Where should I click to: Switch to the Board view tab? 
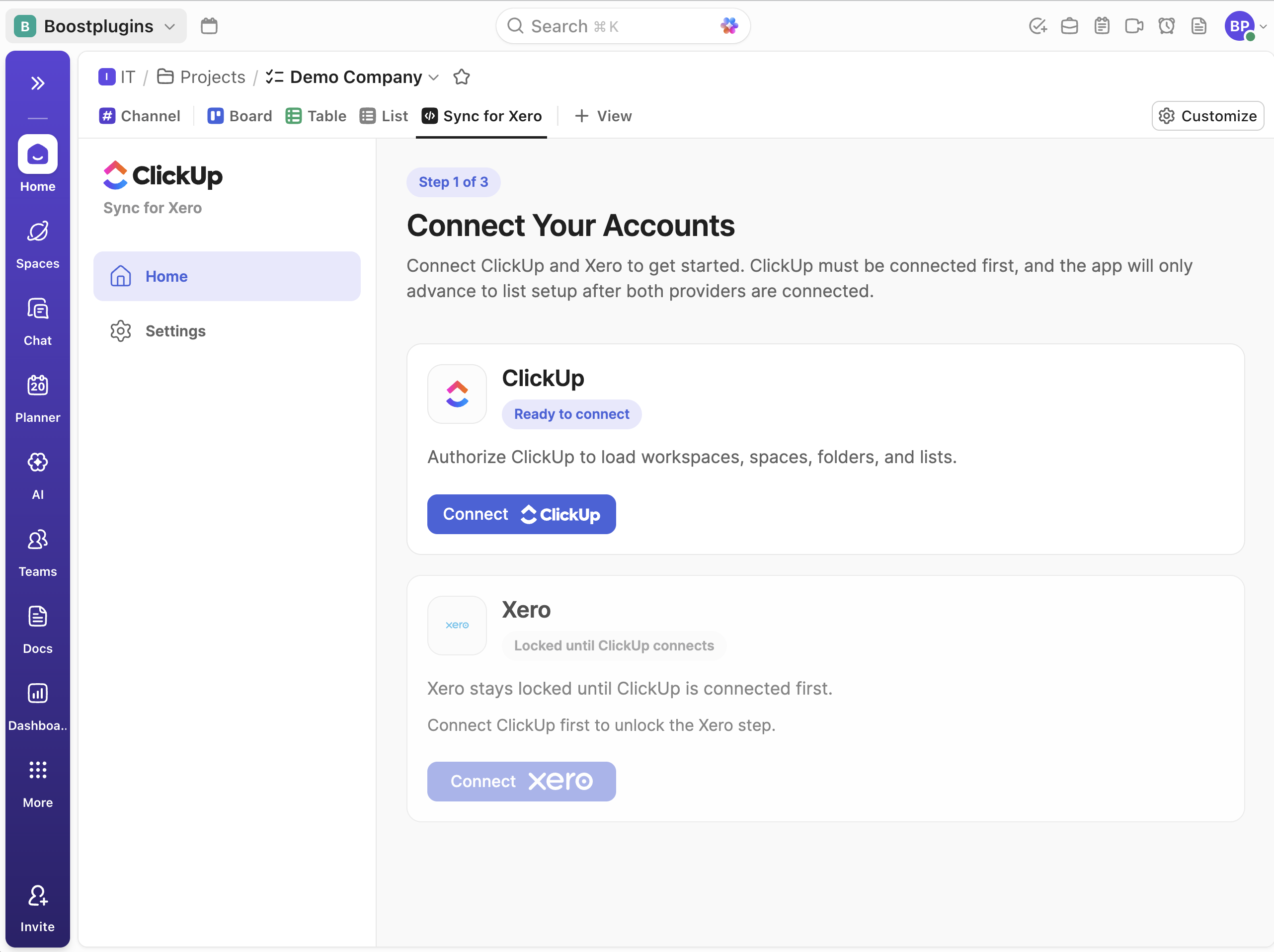pos(239,116)
